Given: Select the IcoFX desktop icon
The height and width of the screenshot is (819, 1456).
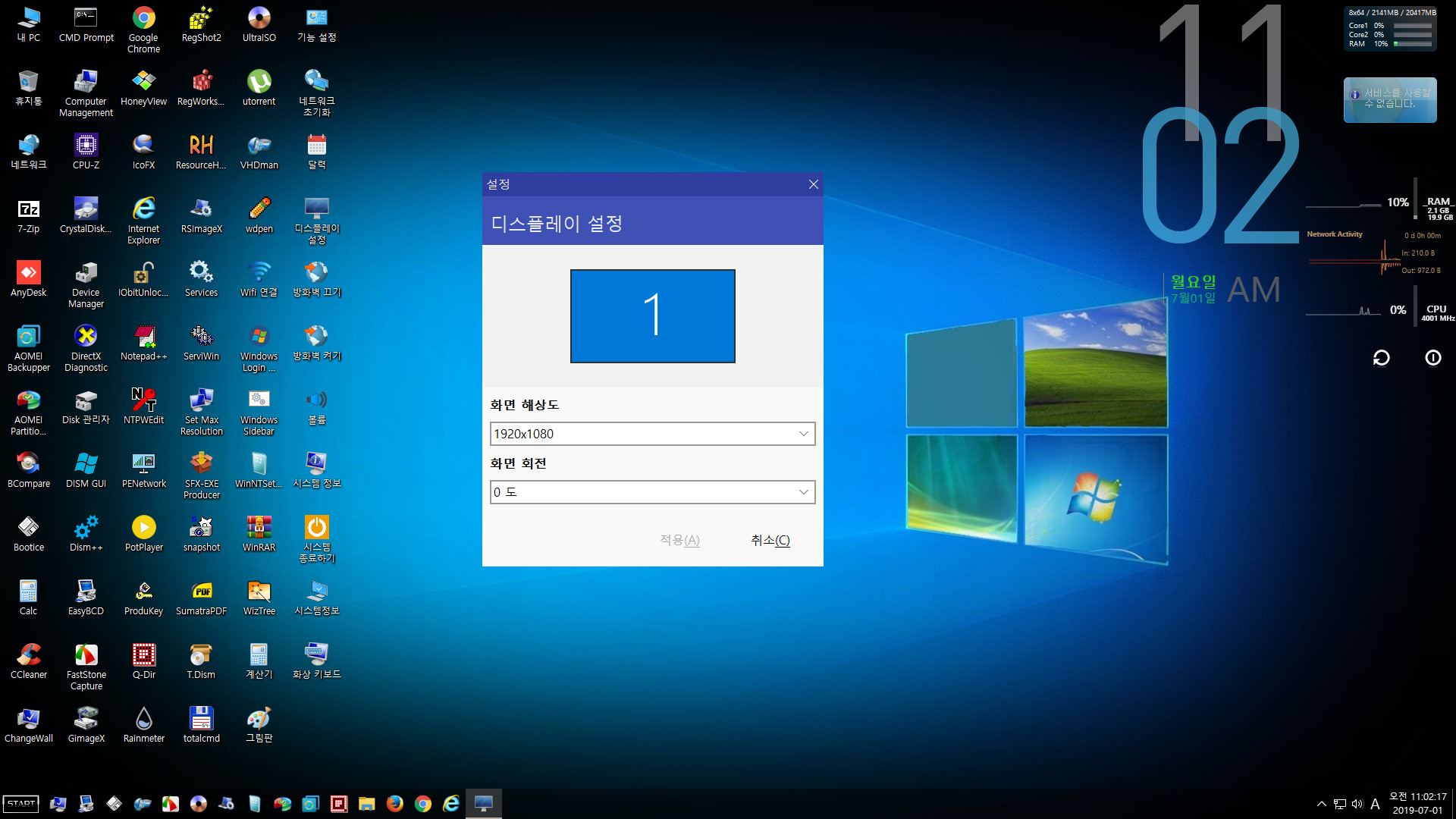Looking at the screenshot, I should click(x=144, y=152).
